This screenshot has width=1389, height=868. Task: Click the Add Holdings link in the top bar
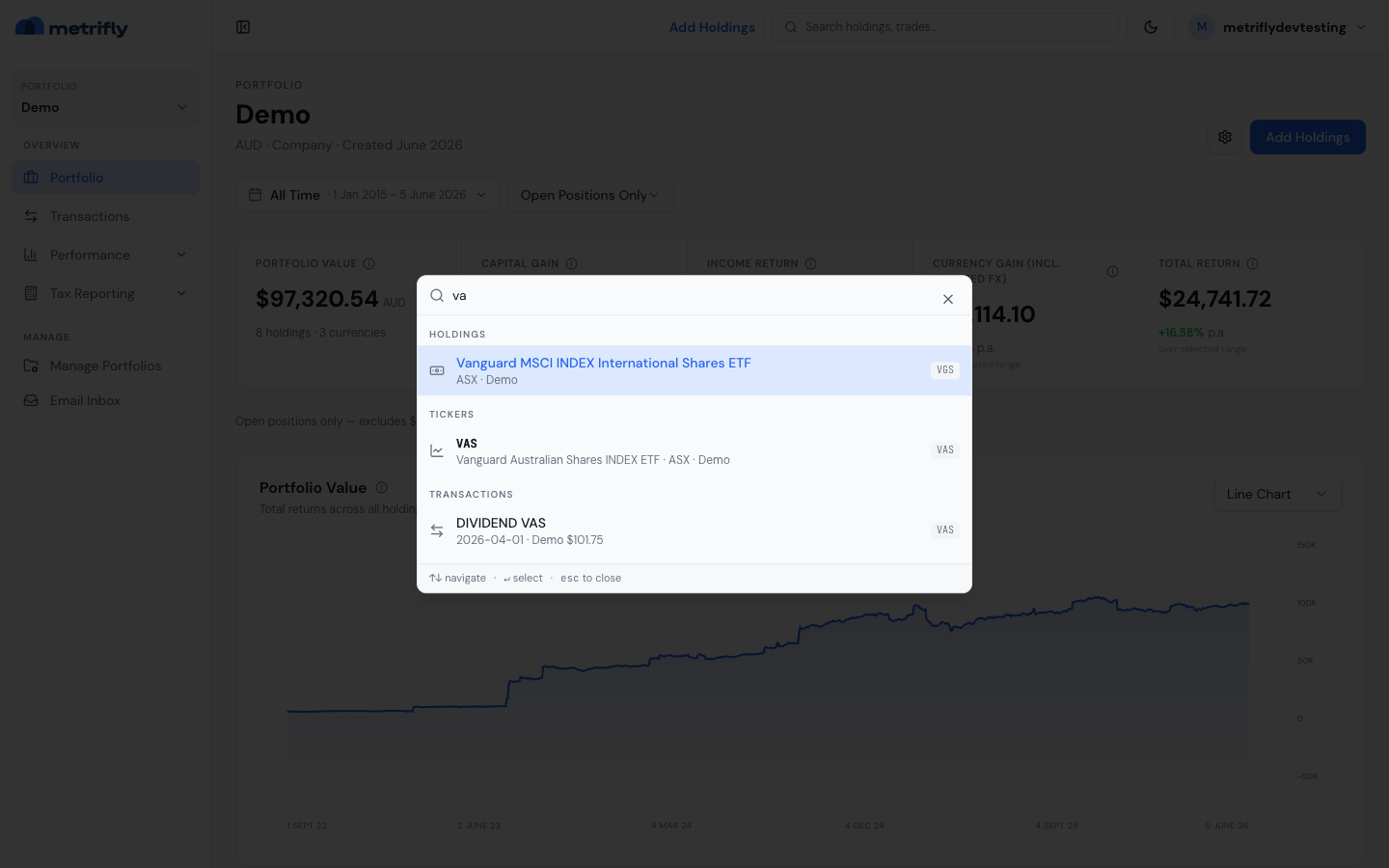712,27
